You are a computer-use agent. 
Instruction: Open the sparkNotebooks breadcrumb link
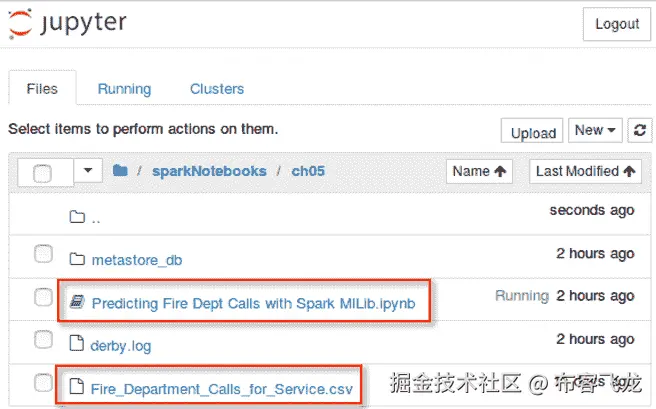(209, 171)
